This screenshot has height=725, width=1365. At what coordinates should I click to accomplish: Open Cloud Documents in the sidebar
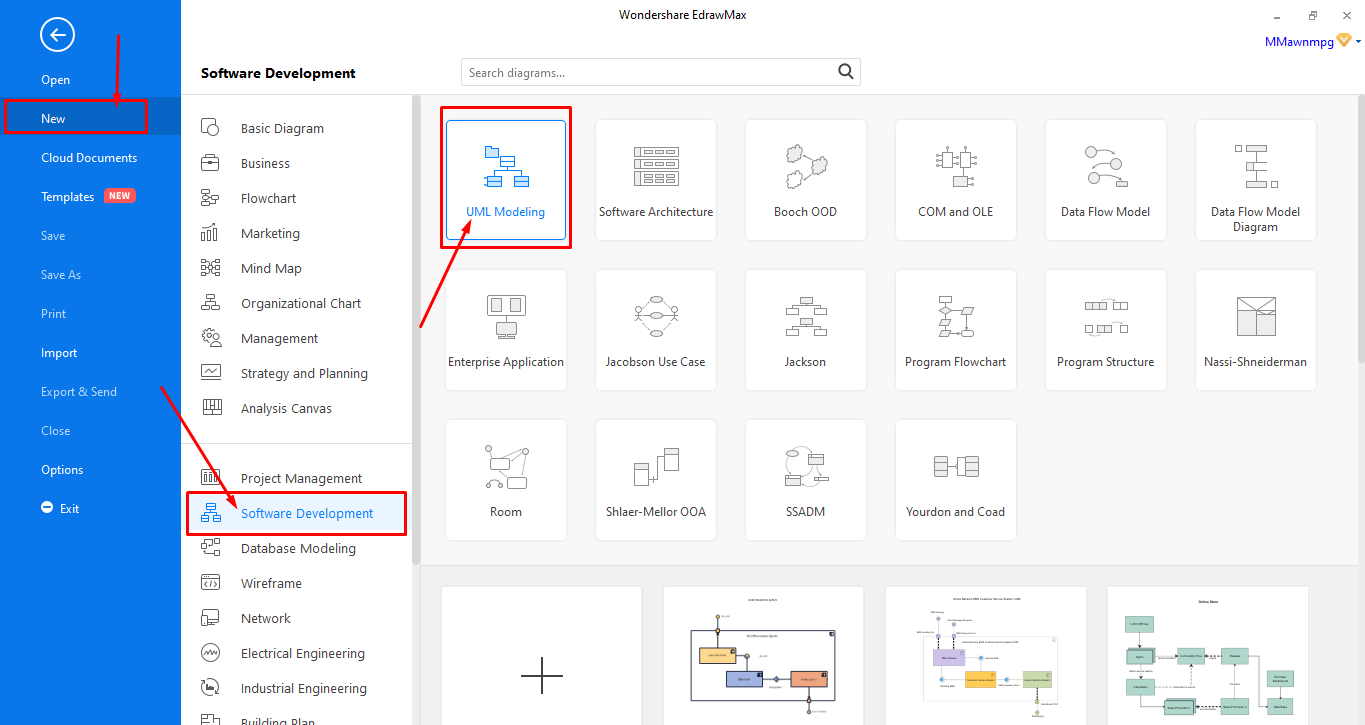(90, 158)
